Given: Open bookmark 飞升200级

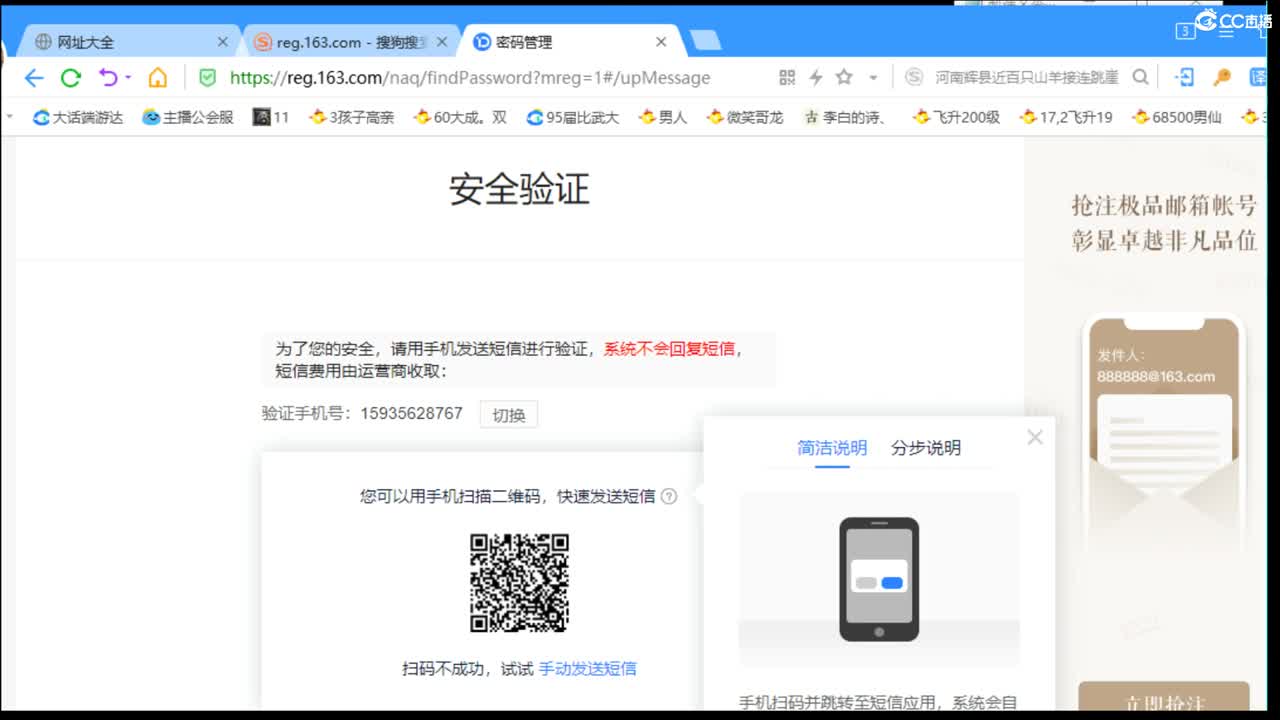Looking at the screenshot, I should (956, 117).
